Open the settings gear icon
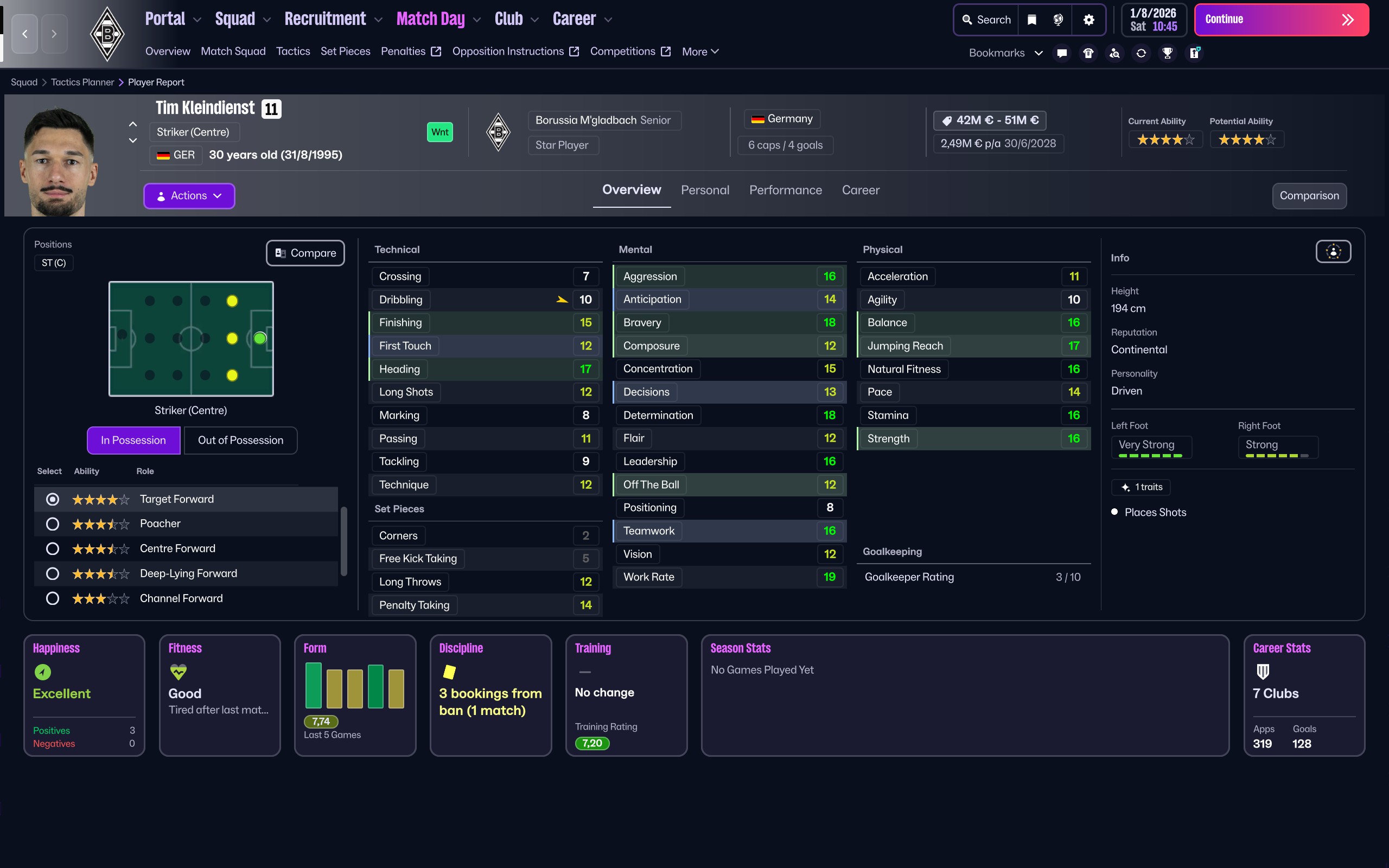 [x=1088, y=20]
